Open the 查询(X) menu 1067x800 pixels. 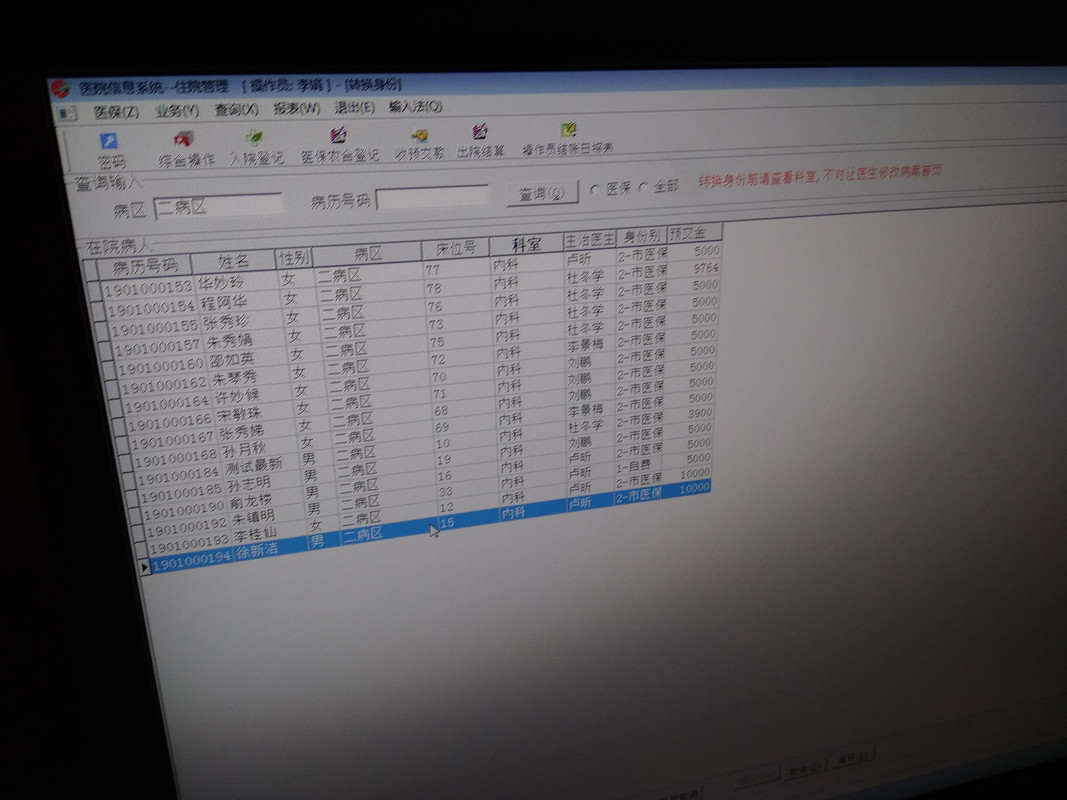pos(236,109)
